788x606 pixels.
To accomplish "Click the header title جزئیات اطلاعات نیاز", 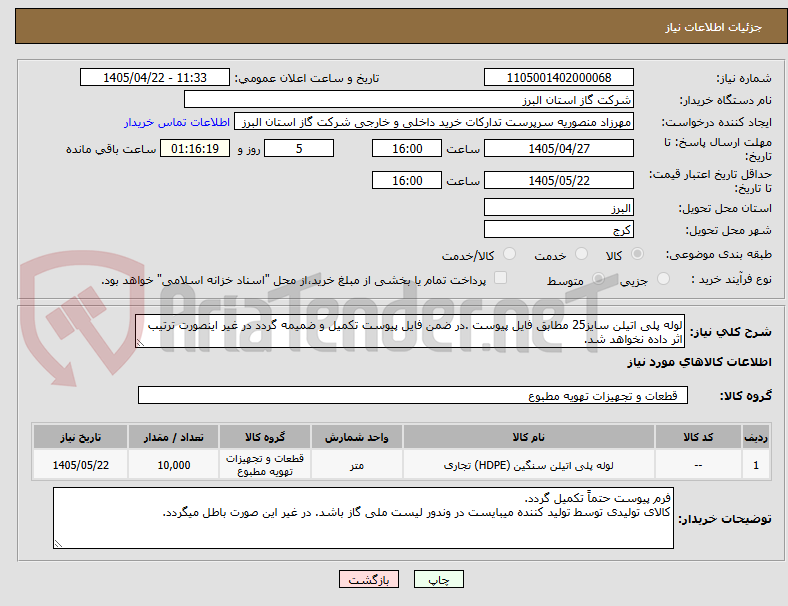I will [x=714, y=27].
